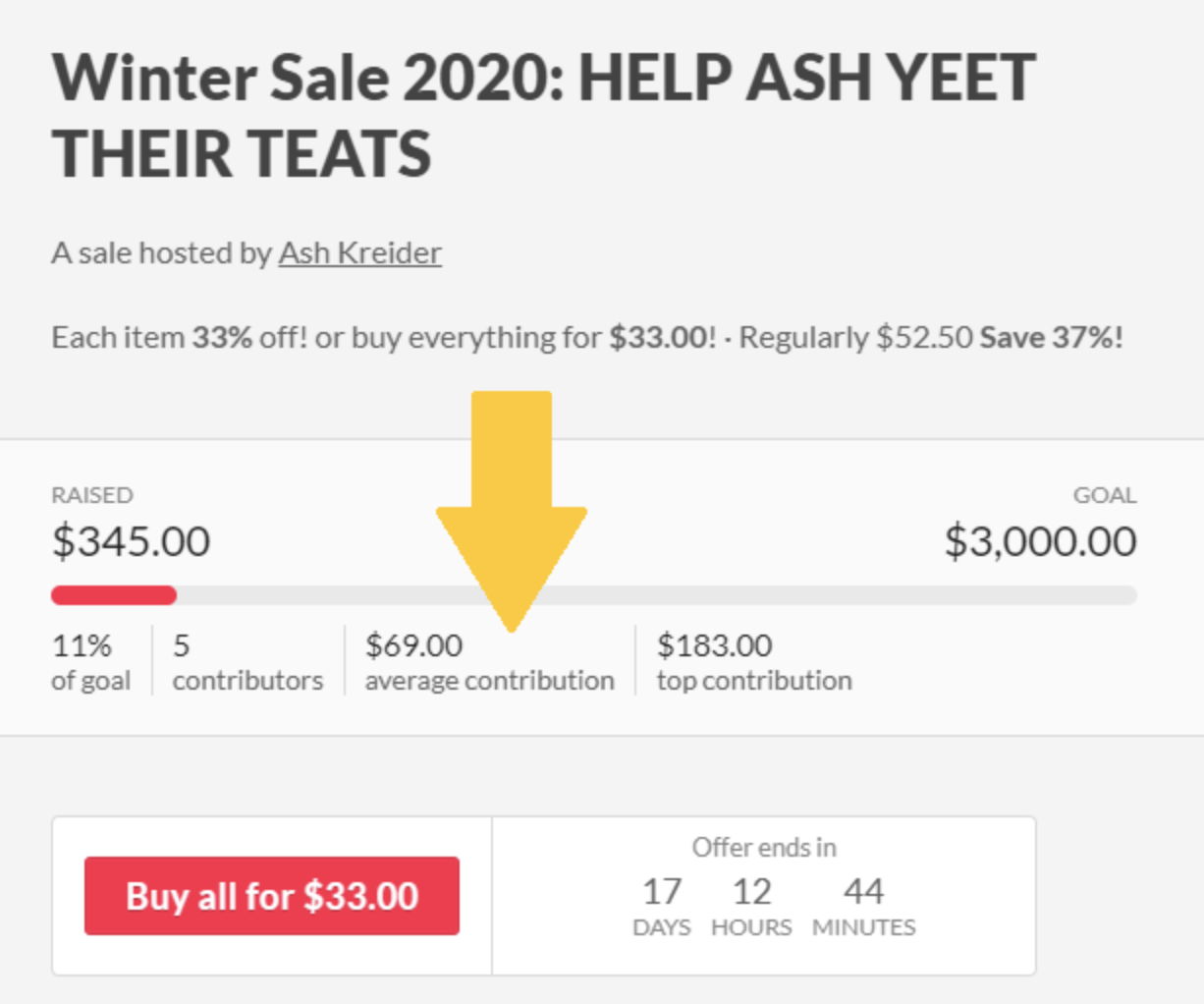Click the Save 37% text
Viewport: 1204px width, 1004px height.
[1052, 338]
